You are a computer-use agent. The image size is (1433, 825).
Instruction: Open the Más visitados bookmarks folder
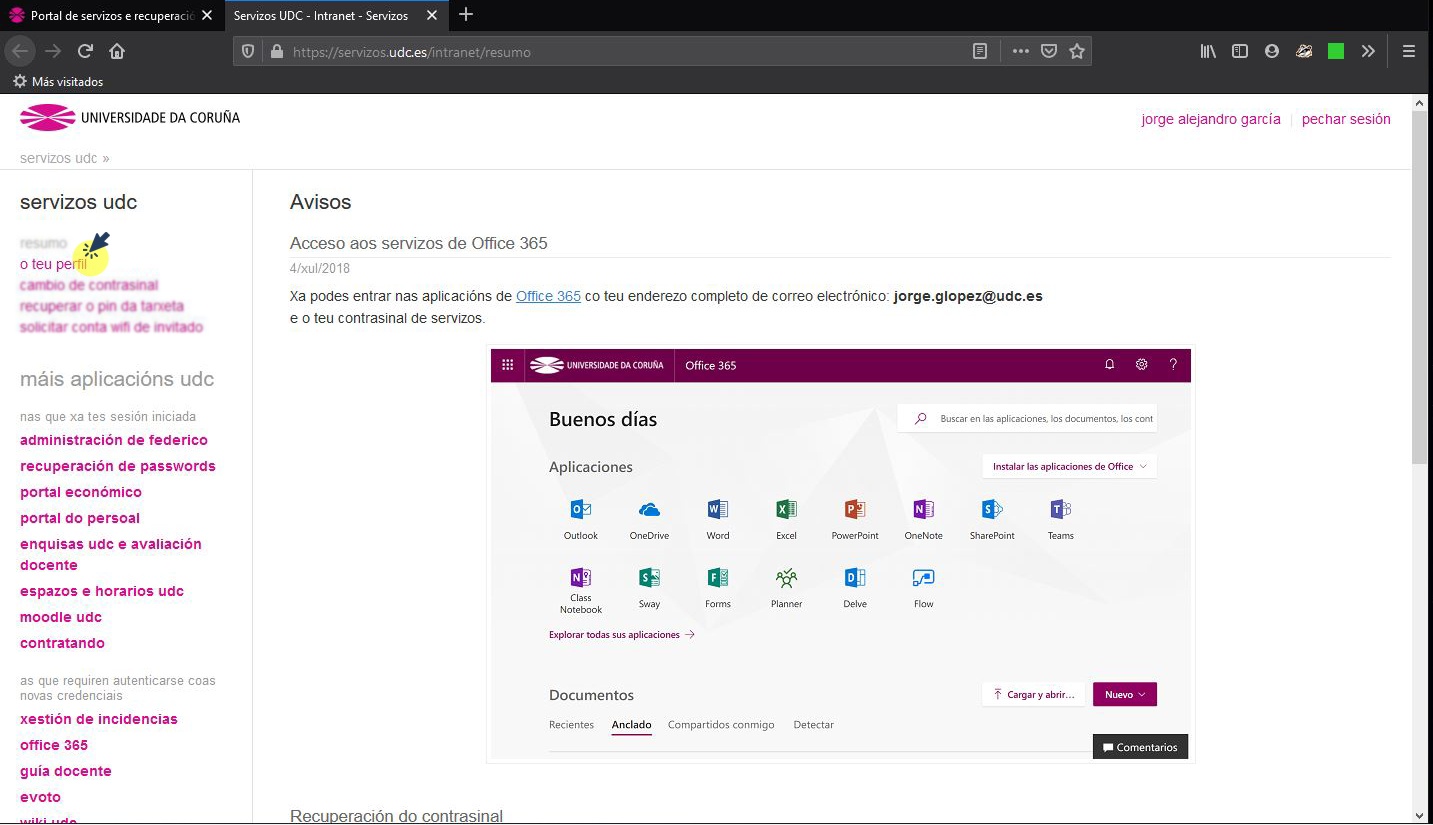point(58,82)
